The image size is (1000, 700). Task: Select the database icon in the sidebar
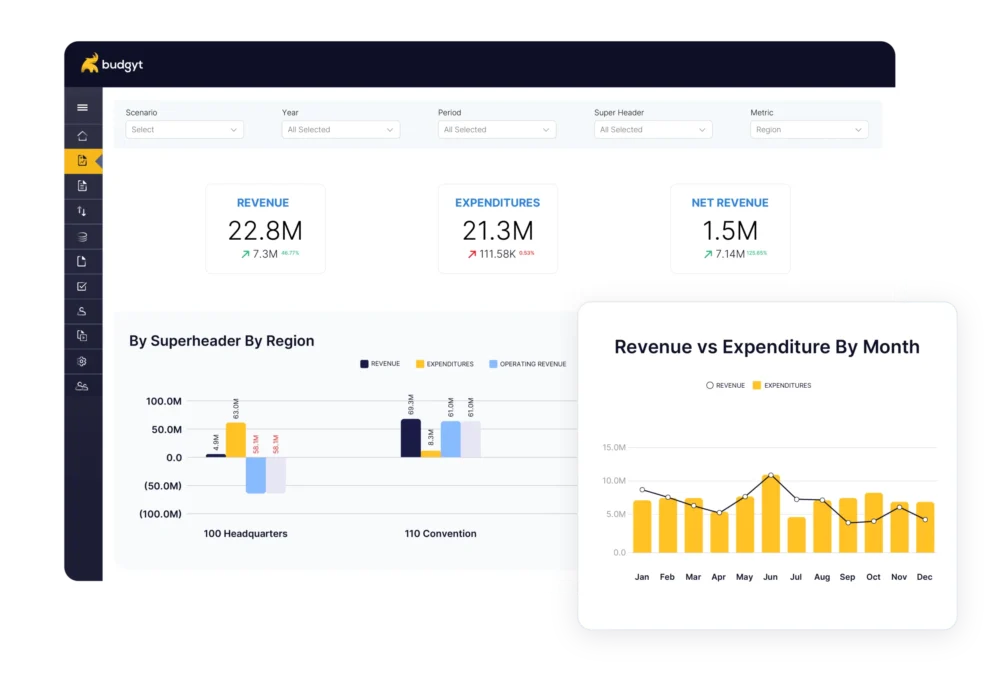click(83, 235)
